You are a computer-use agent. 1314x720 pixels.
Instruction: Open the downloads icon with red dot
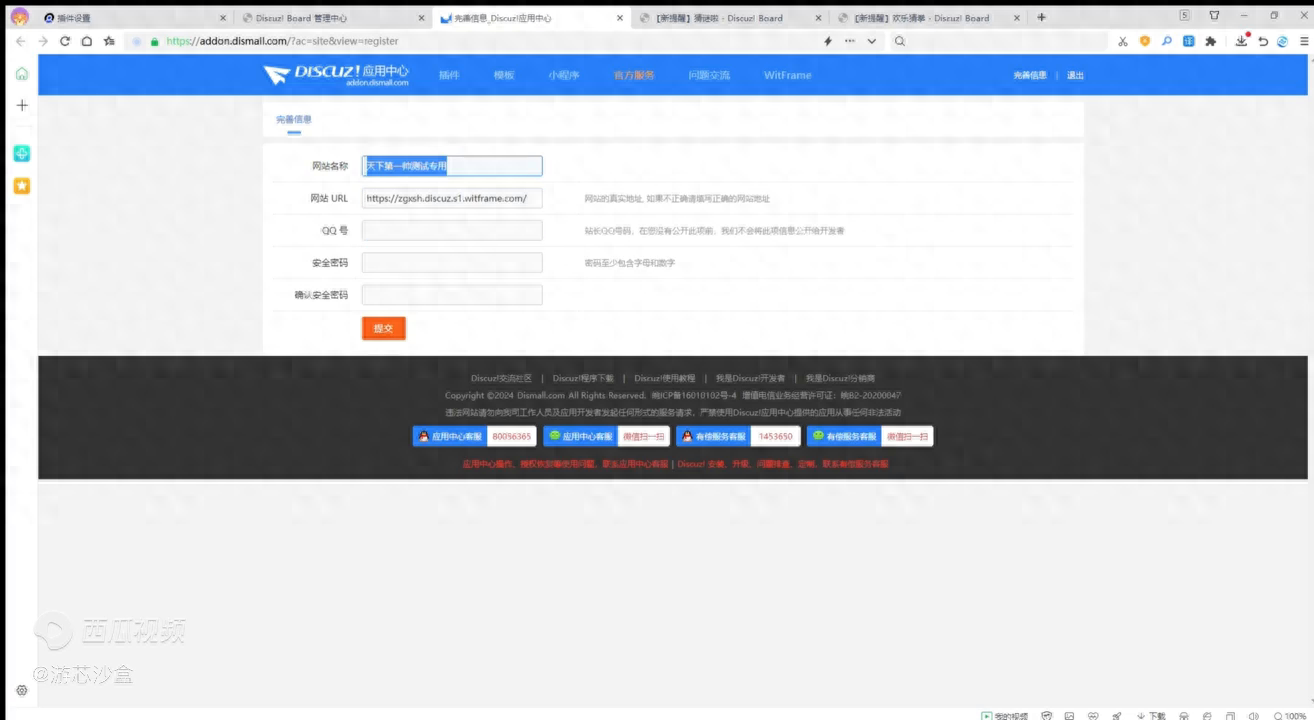pyautogui.click(x=1242, y=41)
